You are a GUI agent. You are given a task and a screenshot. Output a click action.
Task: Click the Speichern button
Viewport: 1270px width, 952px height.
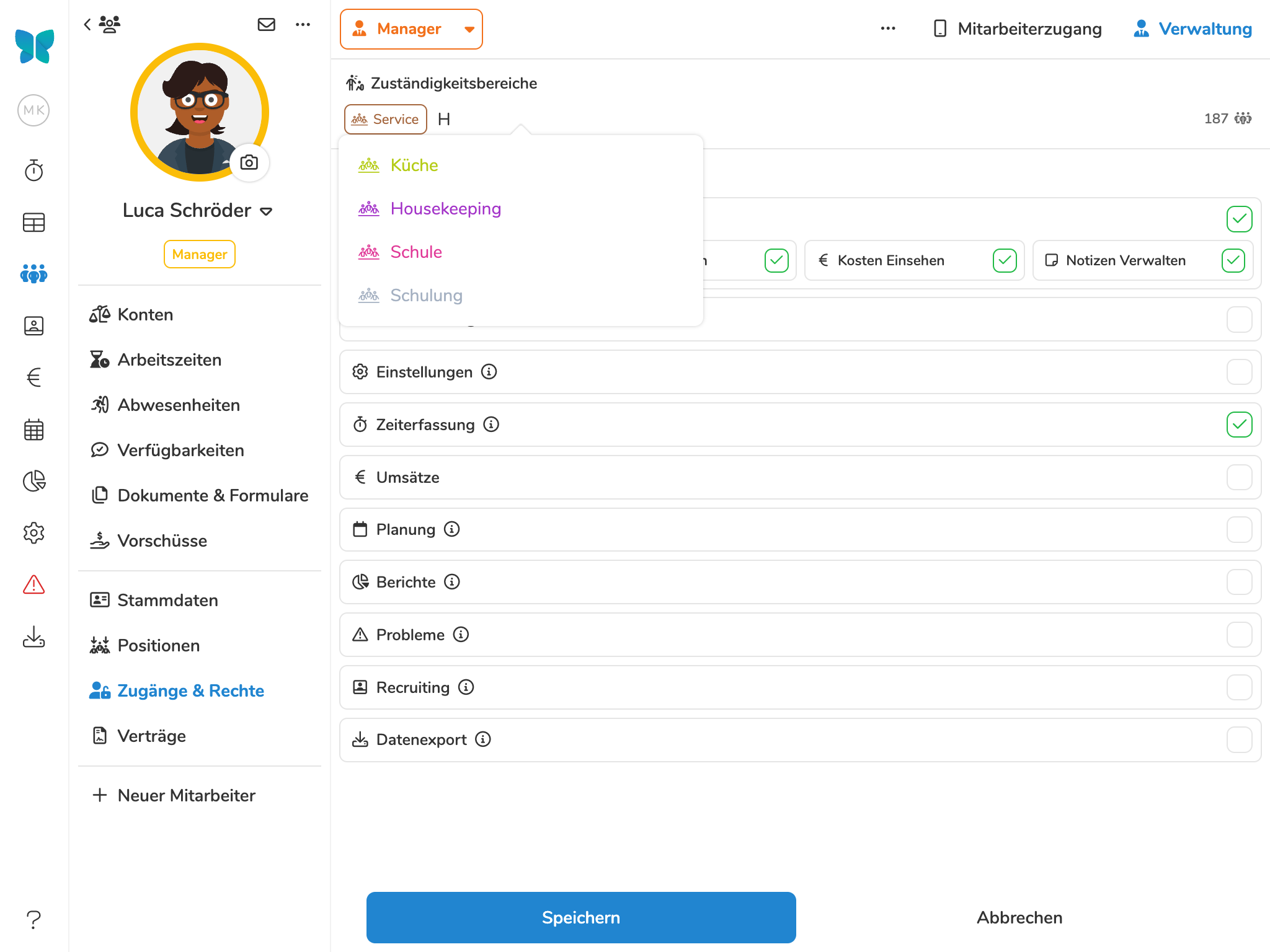(x=581, y=917)
